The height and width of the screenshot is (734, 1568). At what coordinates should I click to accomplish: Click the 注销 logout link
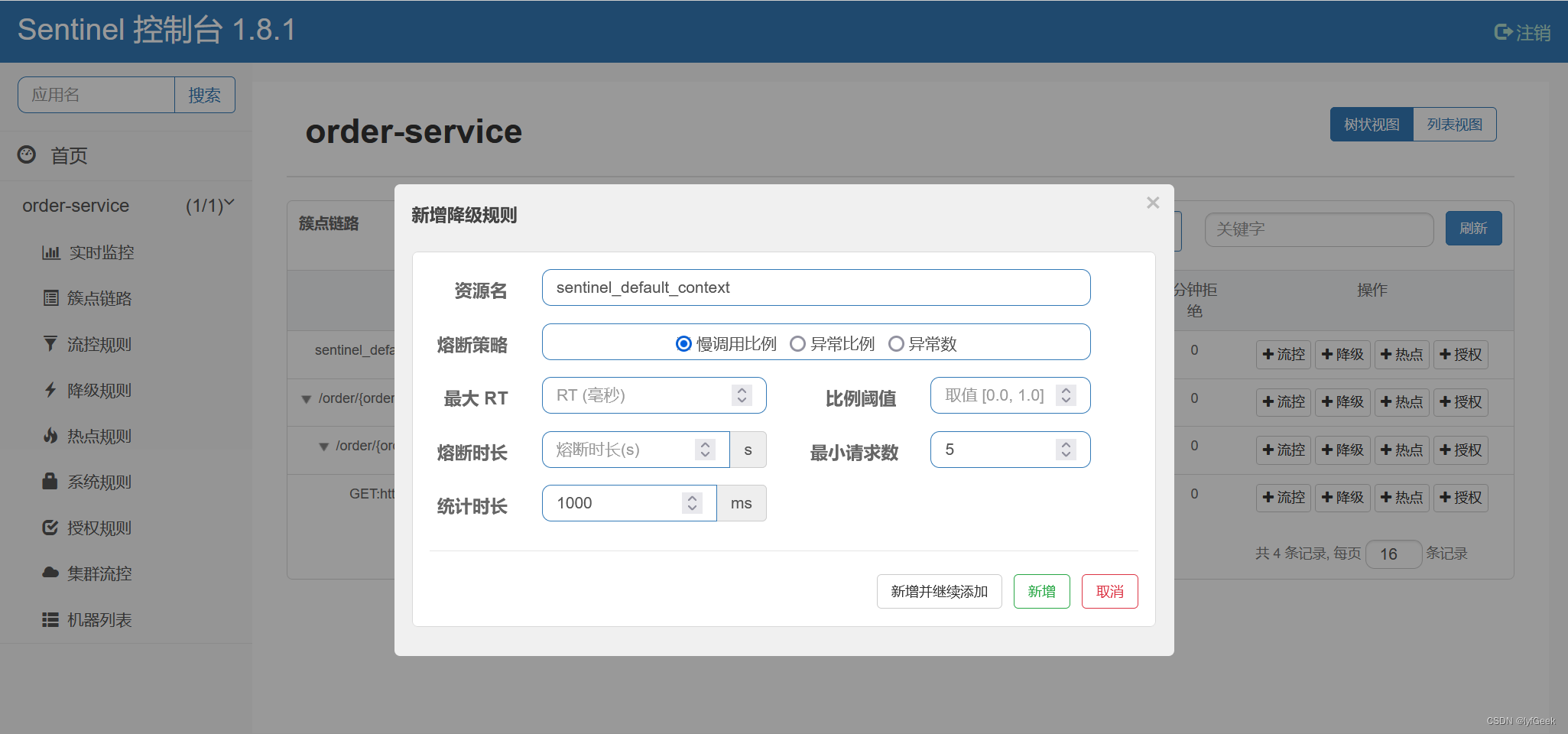coord(1534,33)
